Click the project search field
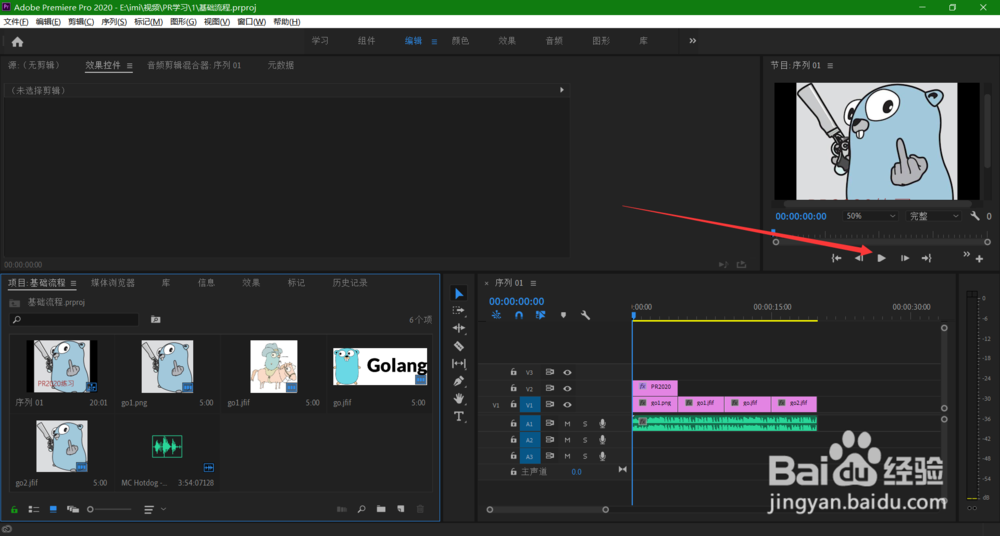Screen dimensions: 1000x536 pos(74,319)
